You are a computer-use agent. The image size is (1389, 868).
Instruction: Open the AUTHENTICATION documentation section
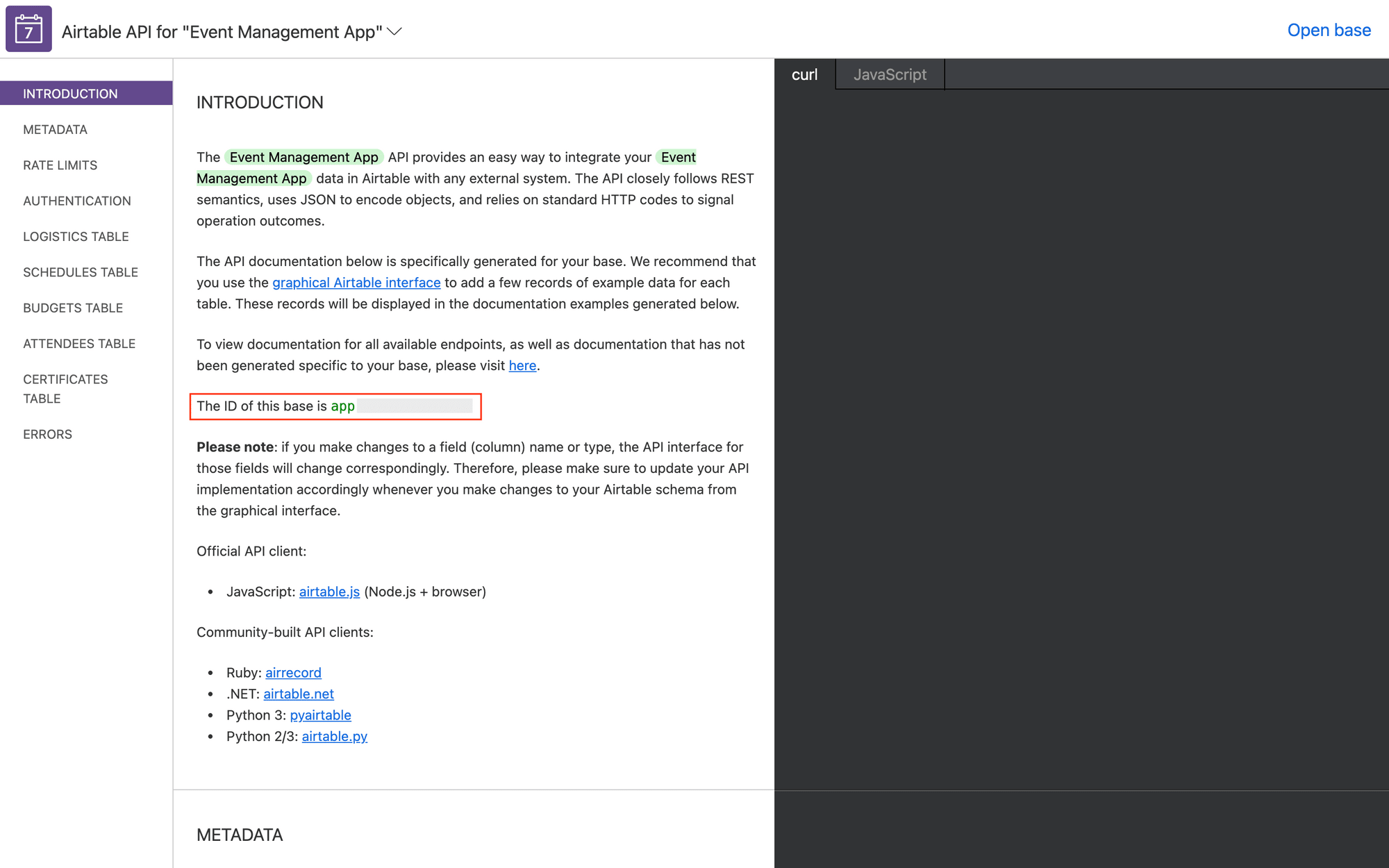pyautogui.click(x=76, y=201)
